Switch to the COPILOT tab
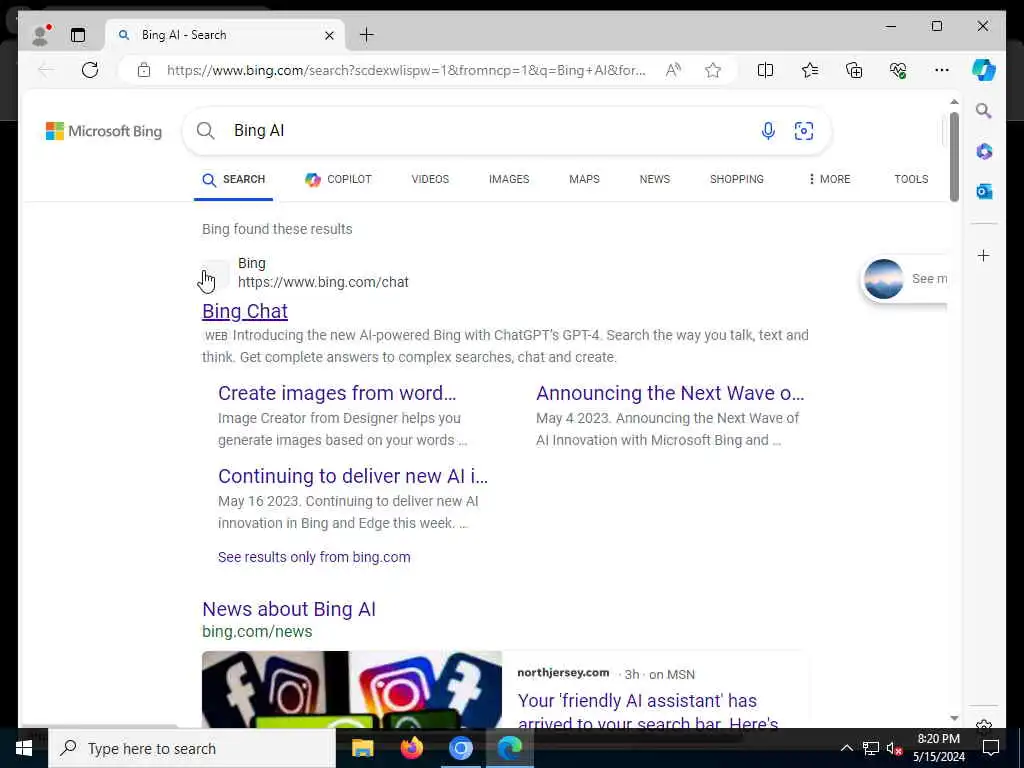The height and width of the screenshot is (768, 1024). [x=338, y=180]
